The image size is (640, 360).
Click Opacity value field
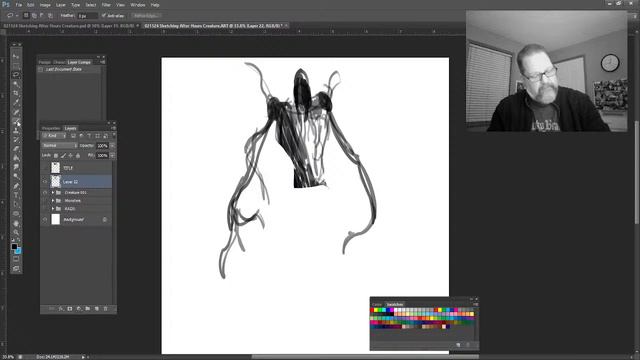tap(102, 145)
